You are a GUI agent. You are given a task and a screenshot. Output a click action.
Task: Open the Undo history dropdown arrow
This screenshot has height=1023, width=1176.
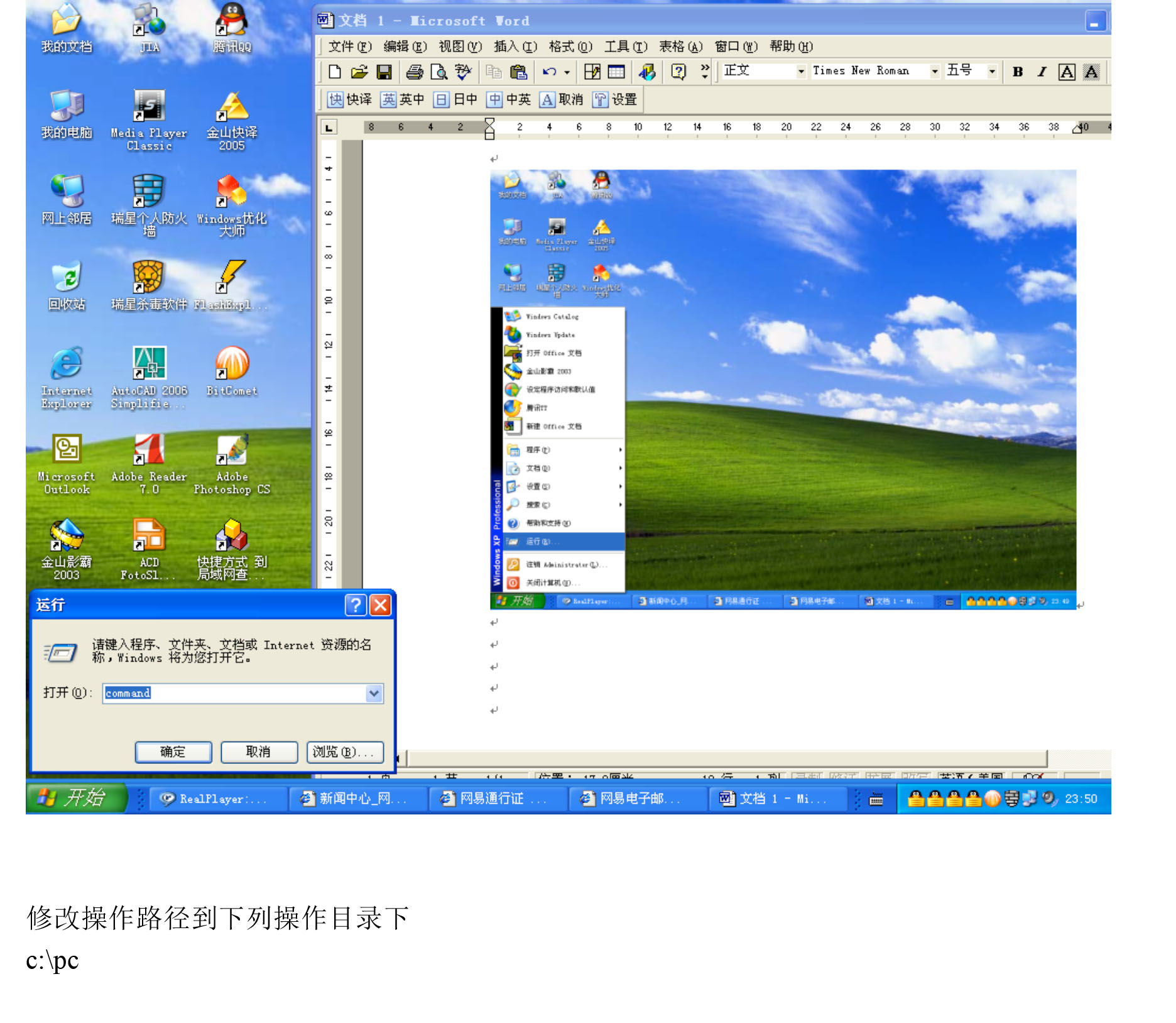567,72
